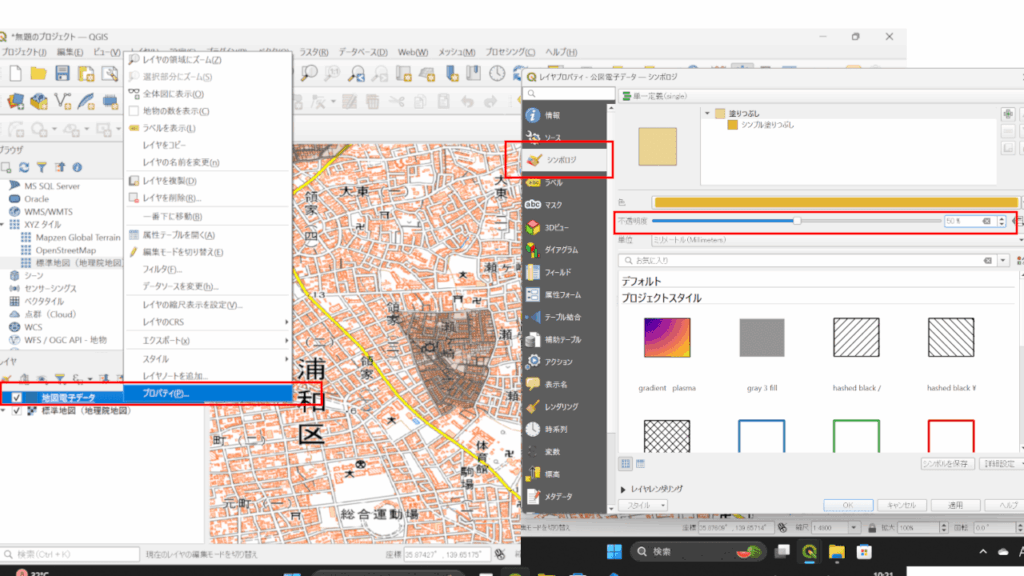Open the ラスタ menu in menu bar
Viewport: 1024px width, 576px height.
coord(314,52)
